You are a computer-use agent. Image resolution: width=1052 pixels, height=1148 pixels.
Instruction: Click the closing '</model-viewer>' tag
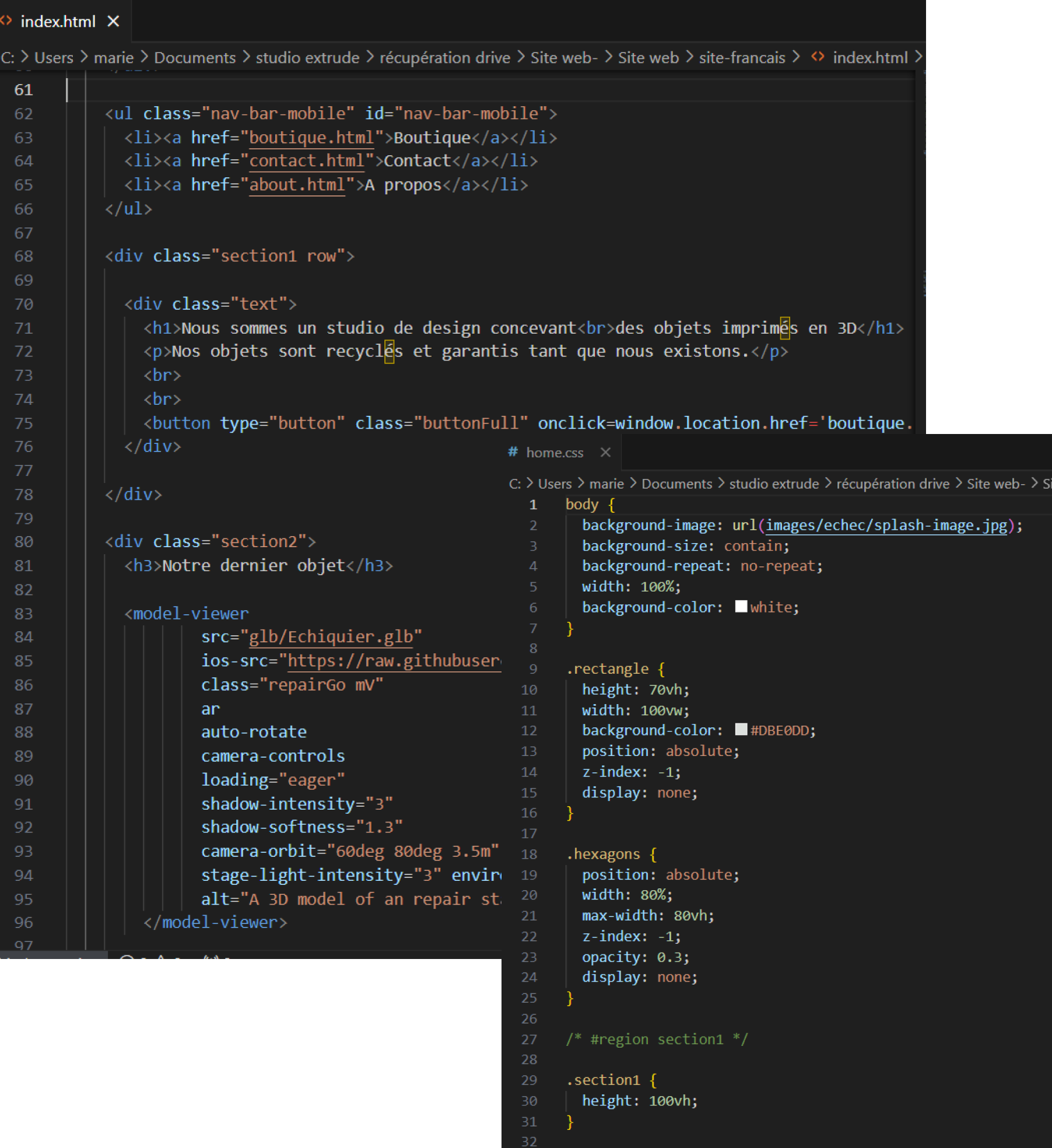pyautogui.click(x=215, y=923)
